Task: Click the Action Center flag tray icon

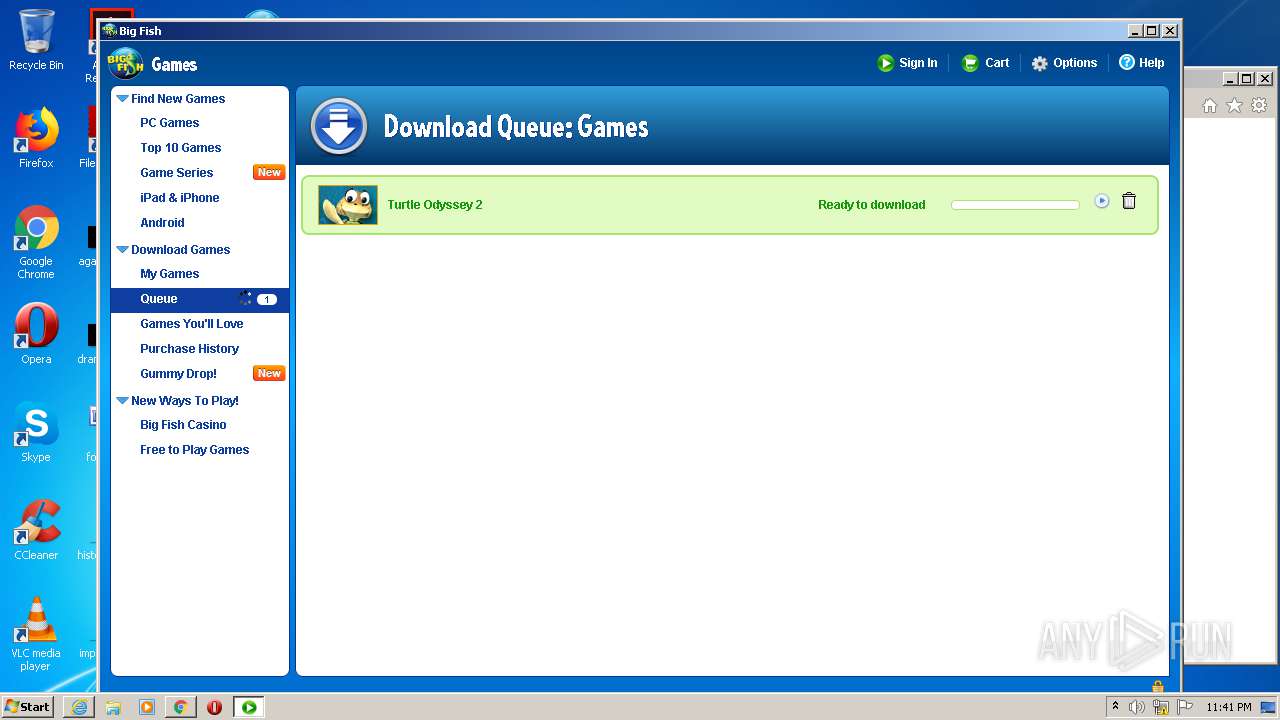Action: point(1185,707)
